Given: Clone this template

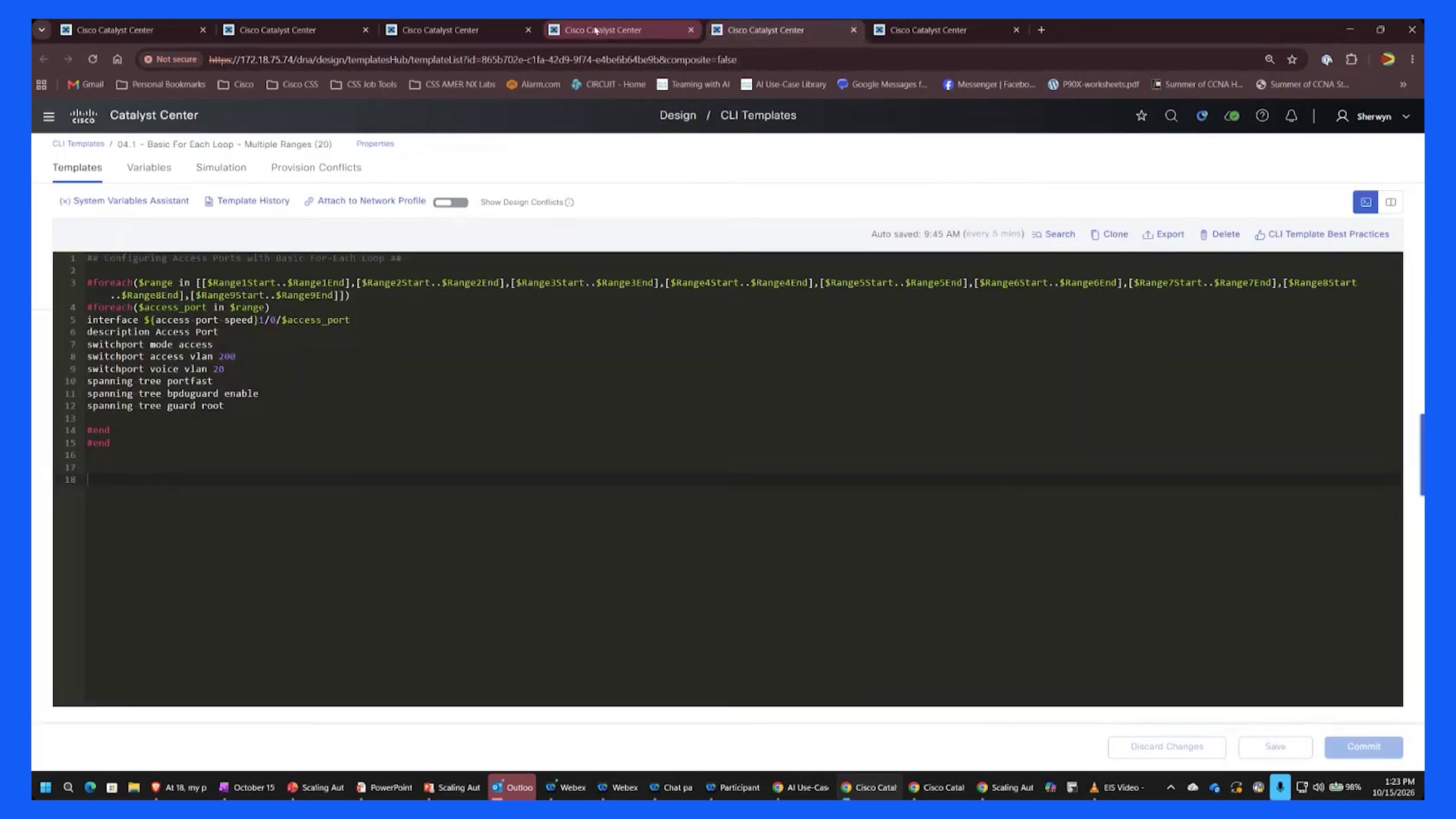Looking at the screenshot, I should (1109, 234).
